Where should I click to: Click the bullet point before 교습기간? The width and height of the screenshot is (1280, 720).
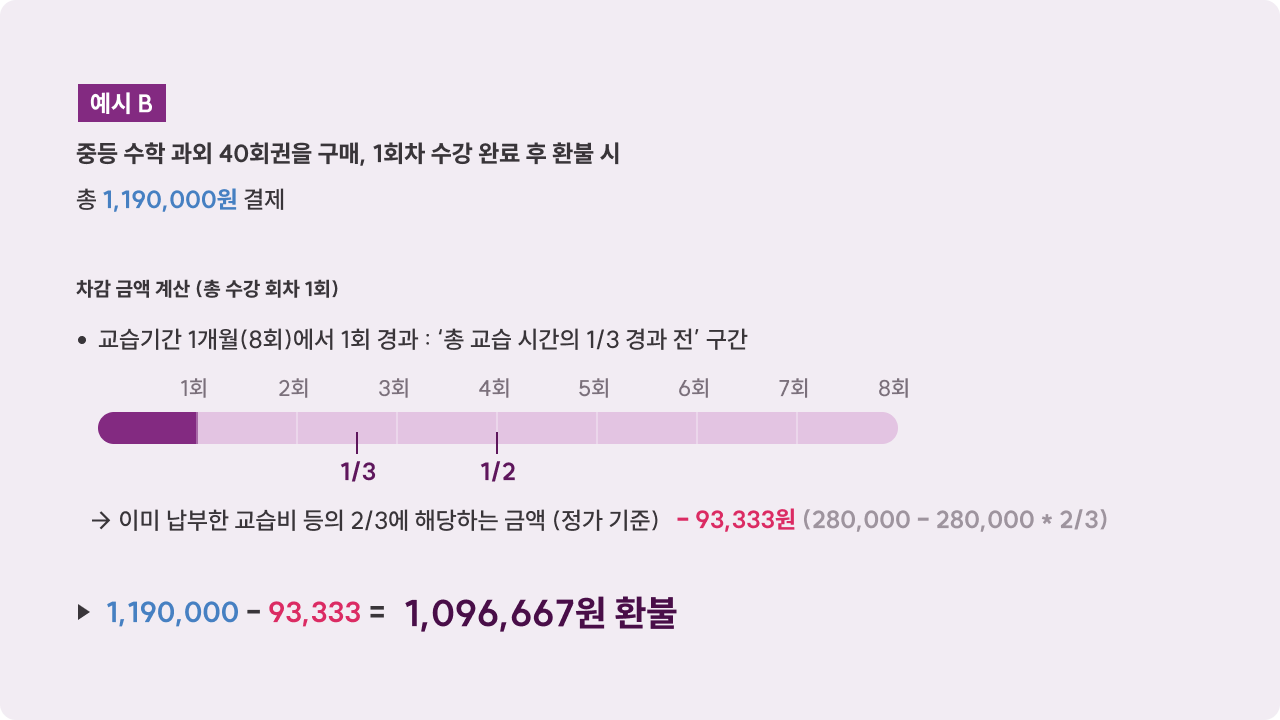point(82,341)
